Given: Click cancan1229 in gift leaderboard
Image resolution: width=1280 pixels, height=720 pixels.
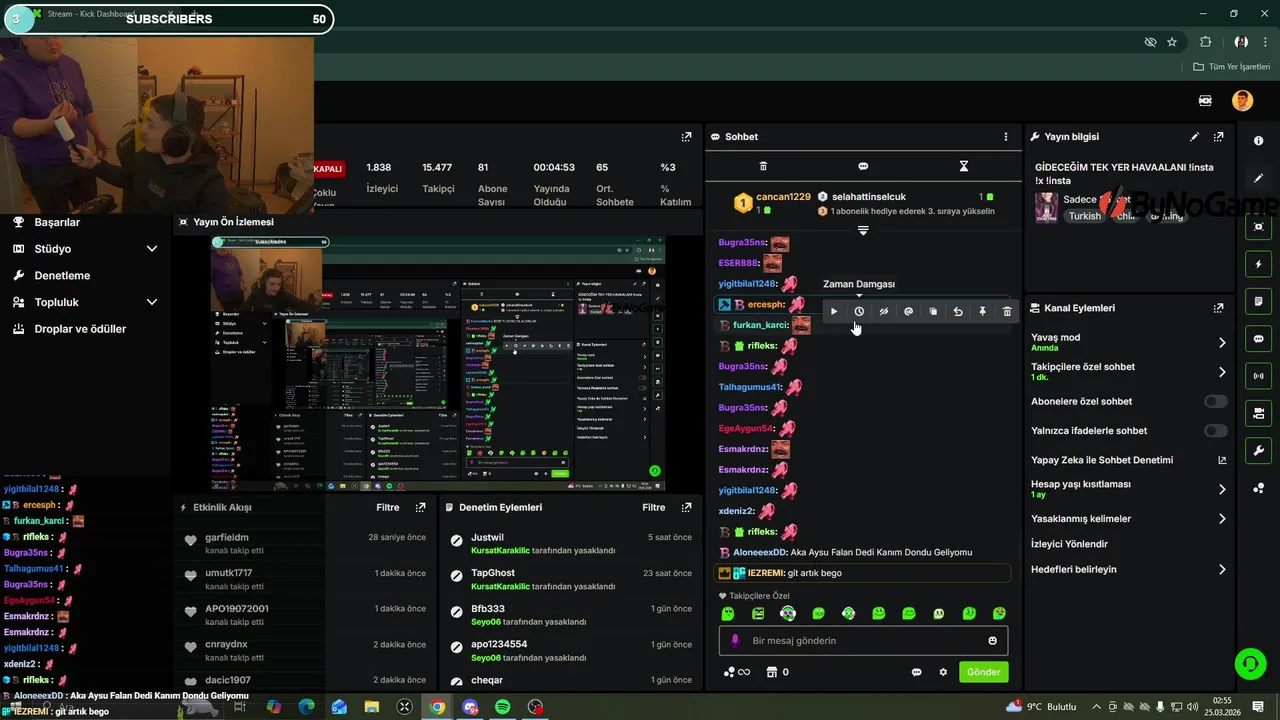Looking at the screenshot, I should pyautogui.click(x=783, y=197).
